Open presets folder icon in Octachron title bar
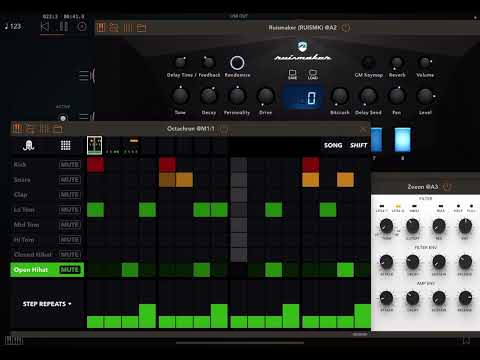This screenshot has height=360, width=480. click(58, 129)
